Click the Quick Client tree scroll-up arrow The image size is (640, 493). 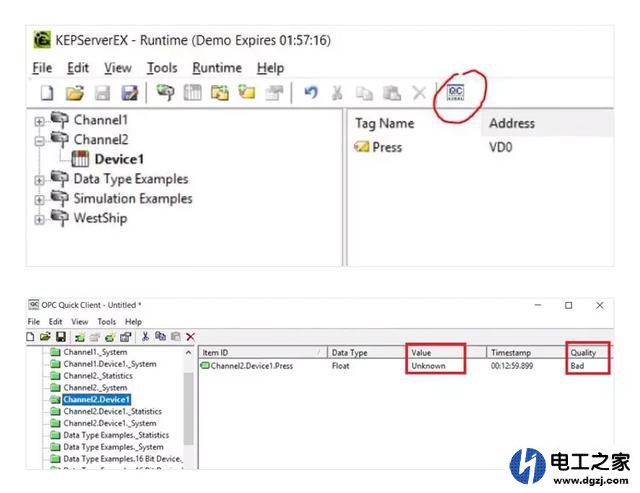tap(188, 353)
